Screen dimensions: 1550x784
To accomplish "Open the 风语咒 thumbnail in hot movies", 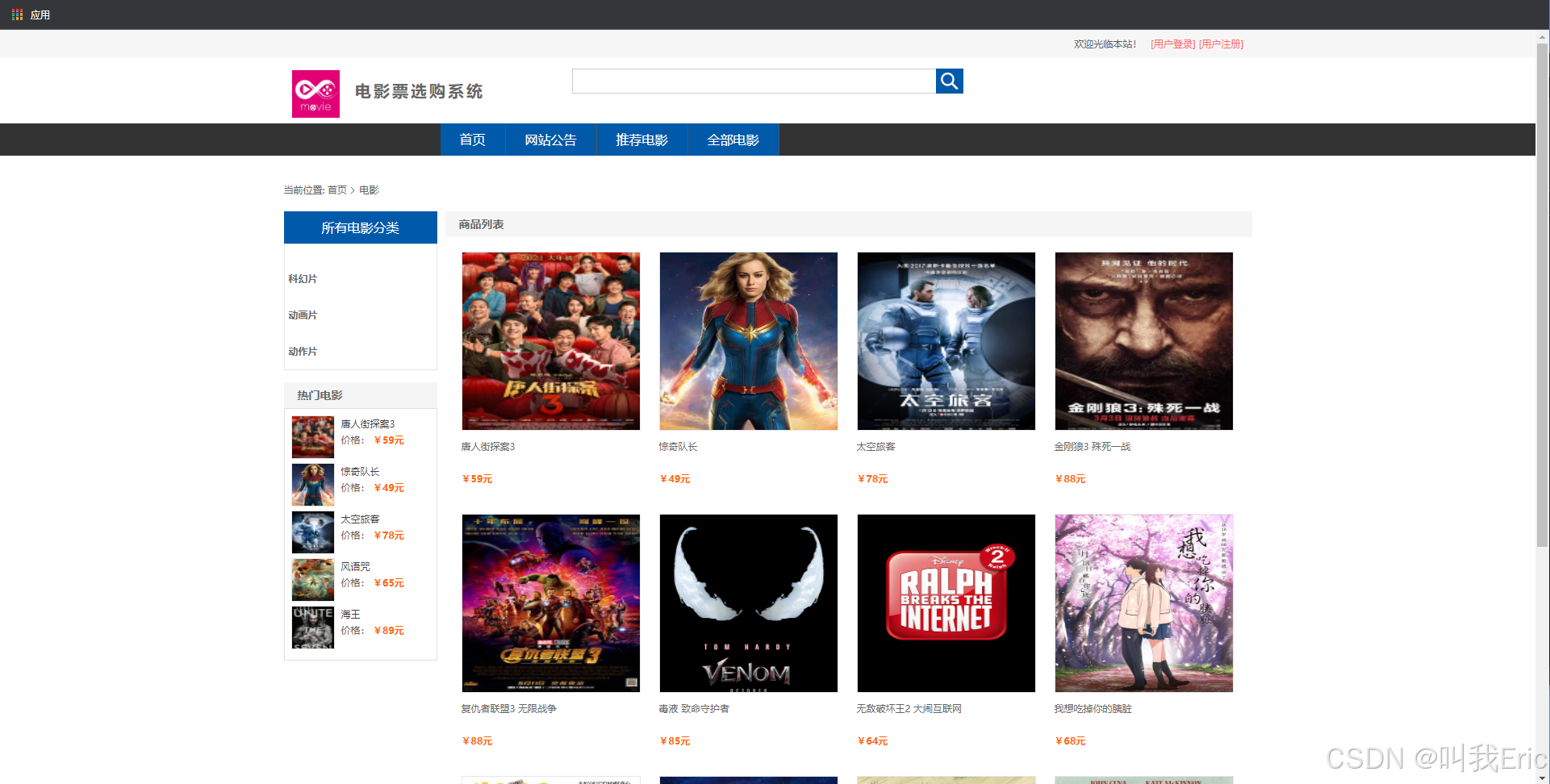I will point(313,580).
